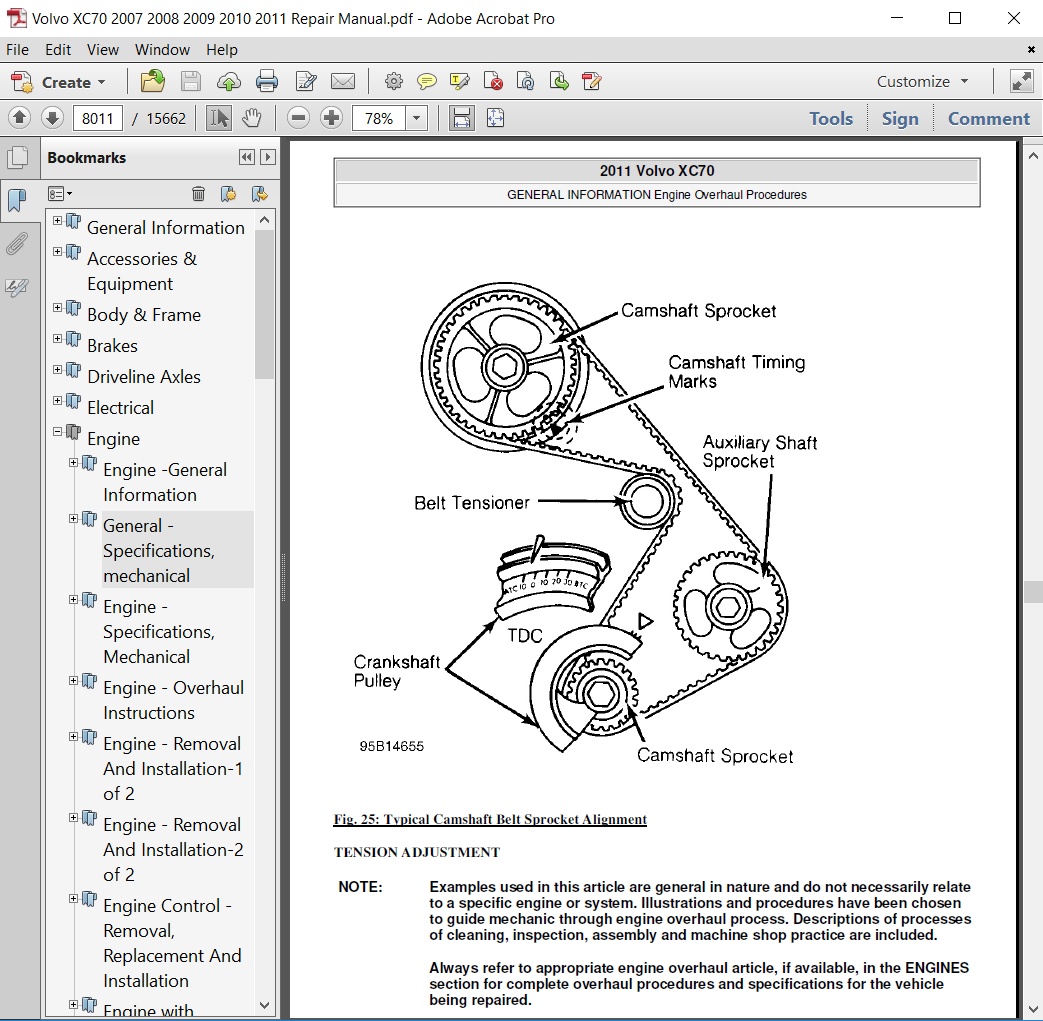
Task: Select Engine - Removal And Installation-1 bookmark
Action: 173,768
